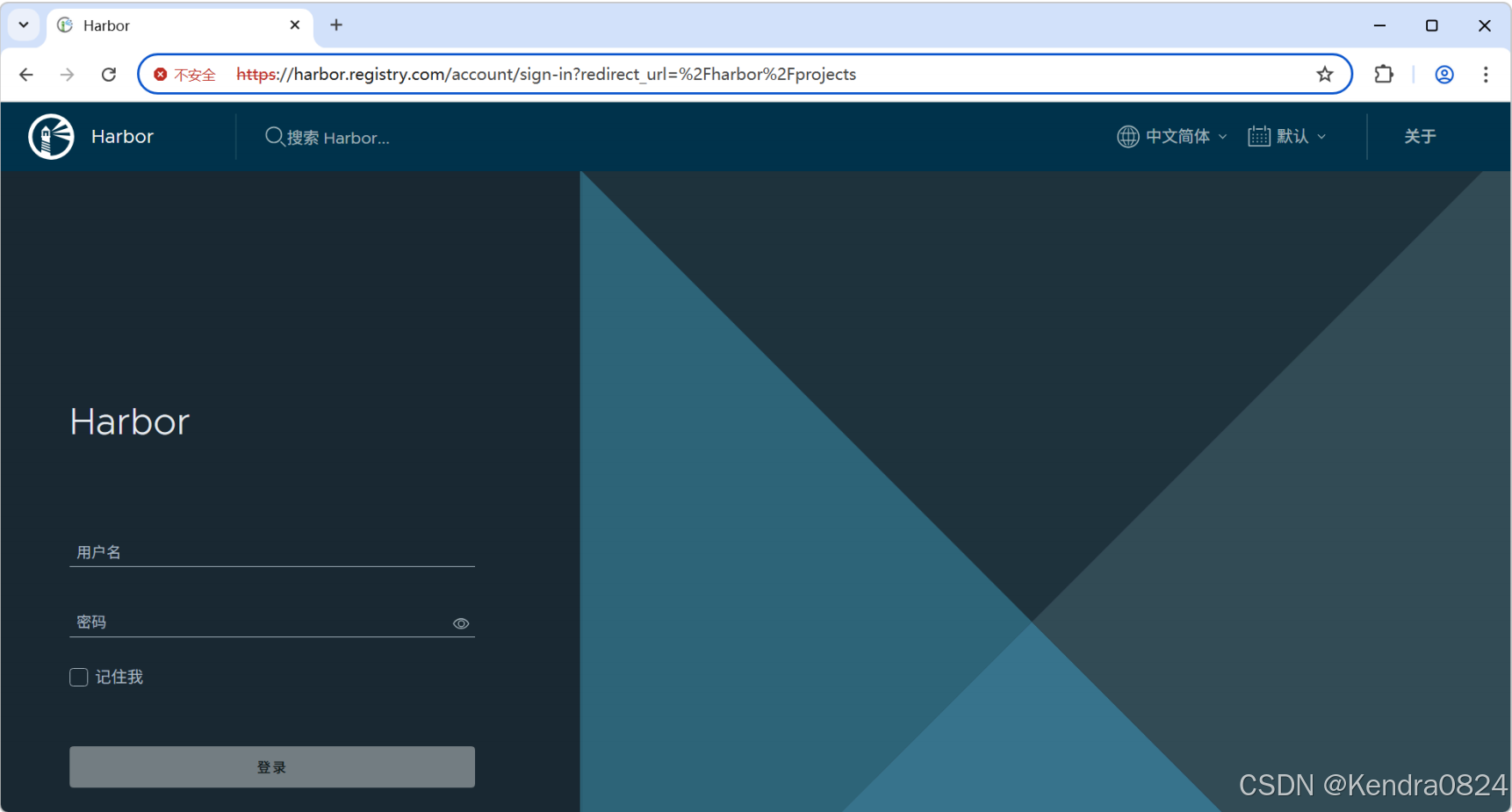
Task: Expand the 默认 theme dropdown
Action: [1287, 137]
